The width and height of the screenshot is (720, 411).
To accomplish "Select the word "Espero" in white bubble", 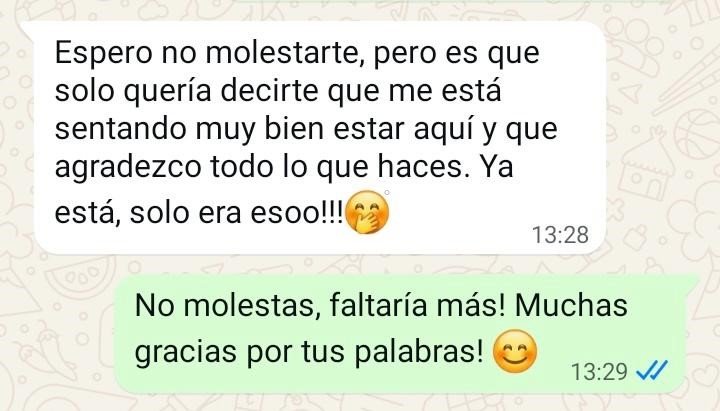I will 103,54.
